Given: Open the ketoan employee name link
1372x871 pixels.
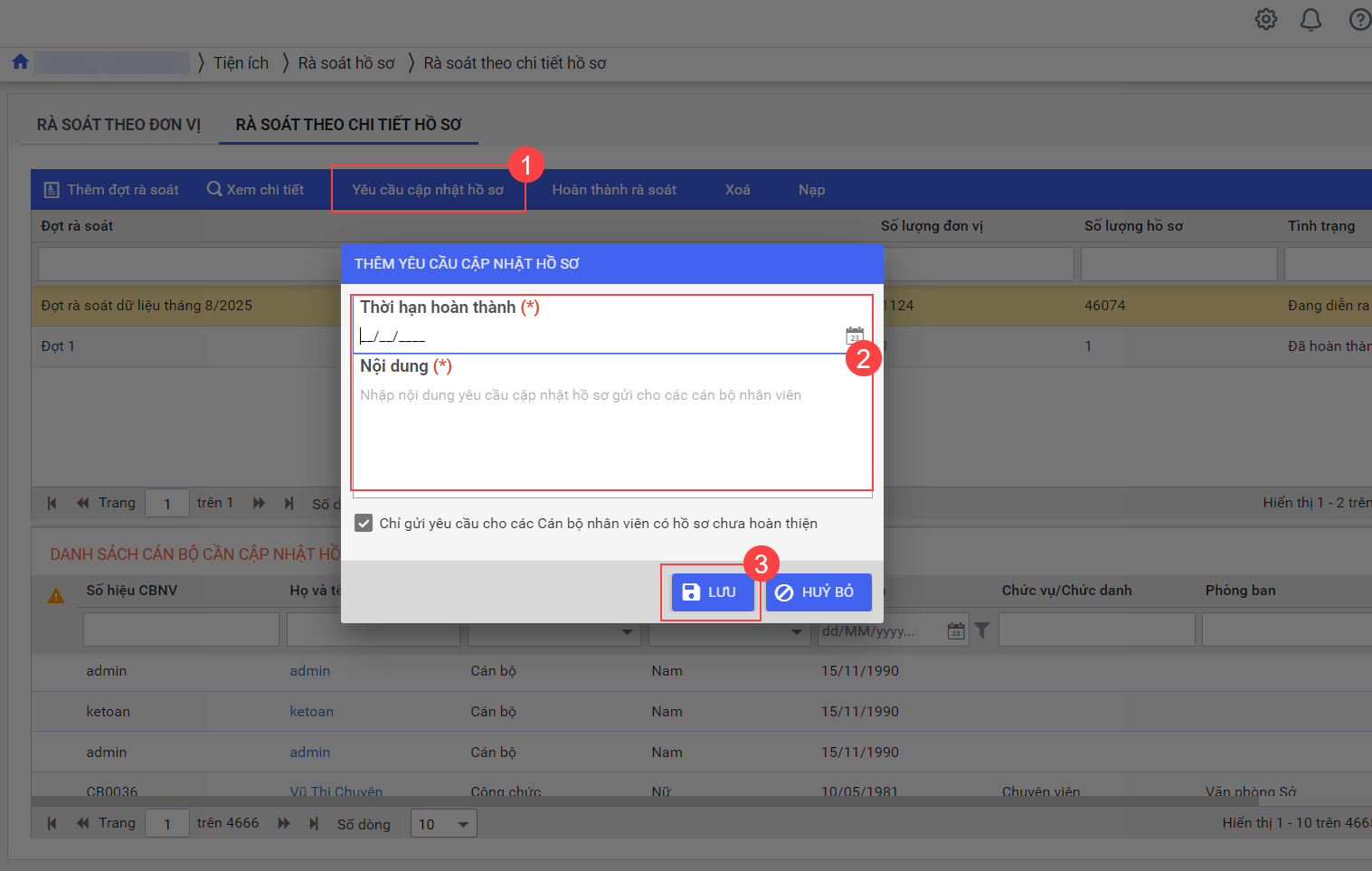Looking at the screenshot, I should pos(311,712).
